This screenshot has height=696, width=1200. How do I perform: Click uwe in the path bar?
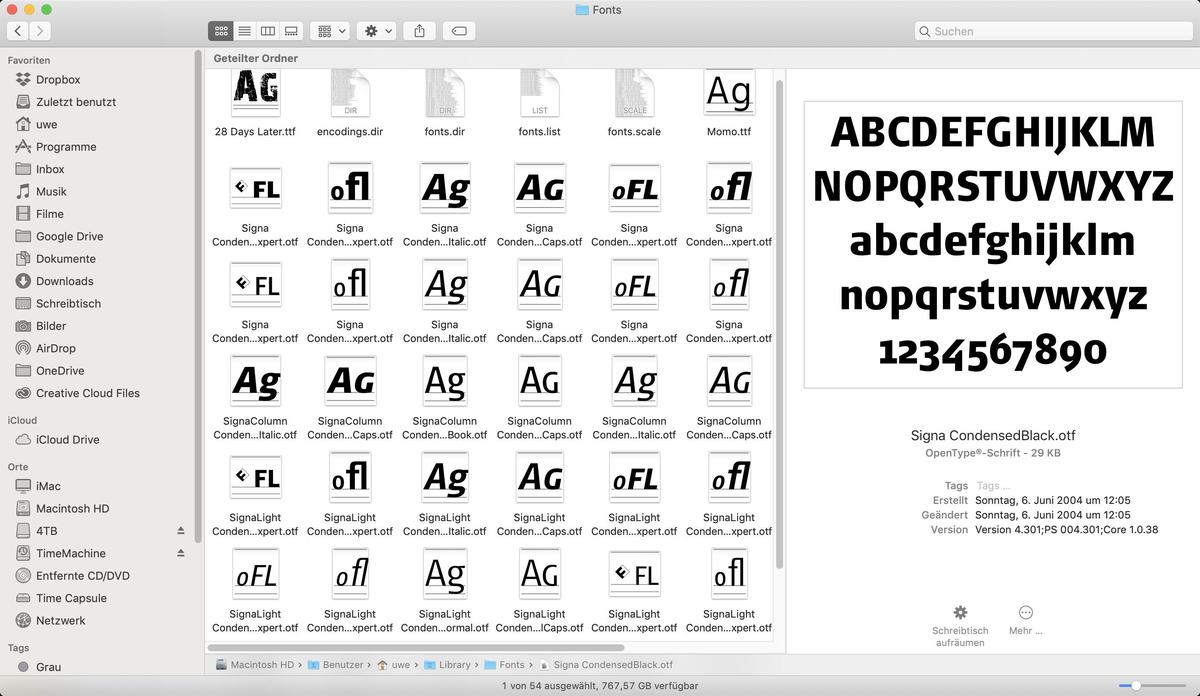(394, 664)
